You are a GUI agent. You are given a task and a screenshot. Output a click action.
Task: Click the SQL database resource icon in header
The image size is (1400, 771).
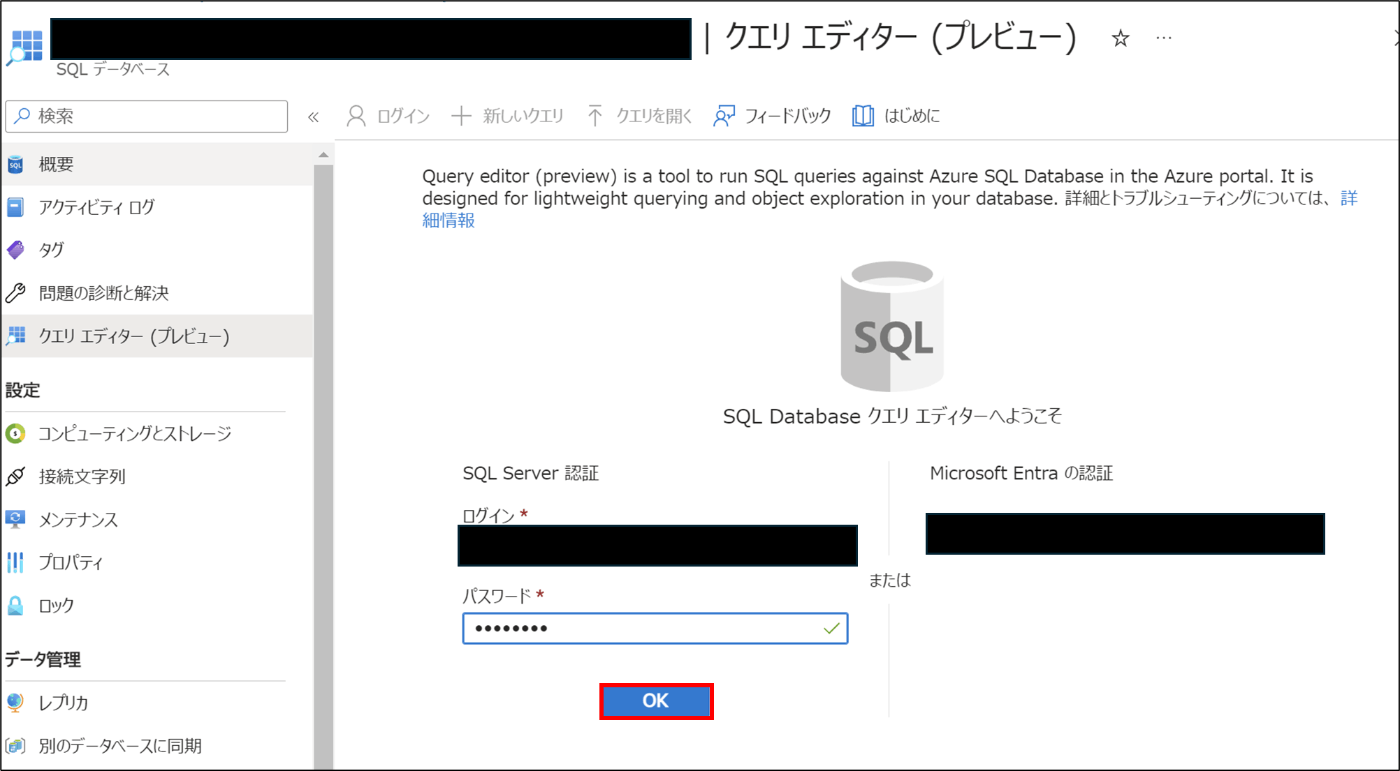point(25,48)
